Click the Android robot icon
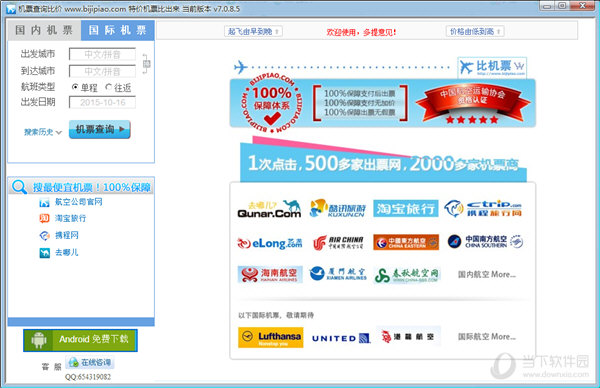The image size is (600, 388). pyautogui.click(x=39, y=340)
